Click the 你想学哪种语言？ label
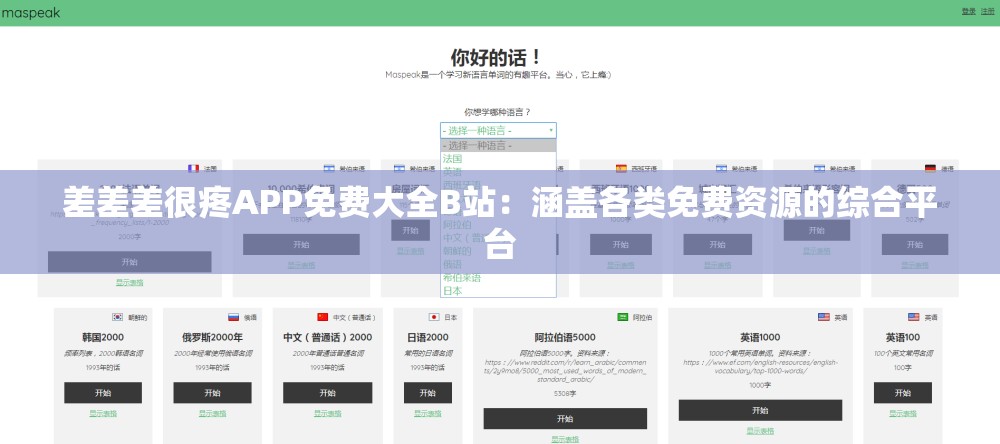 tap(497, 112)
